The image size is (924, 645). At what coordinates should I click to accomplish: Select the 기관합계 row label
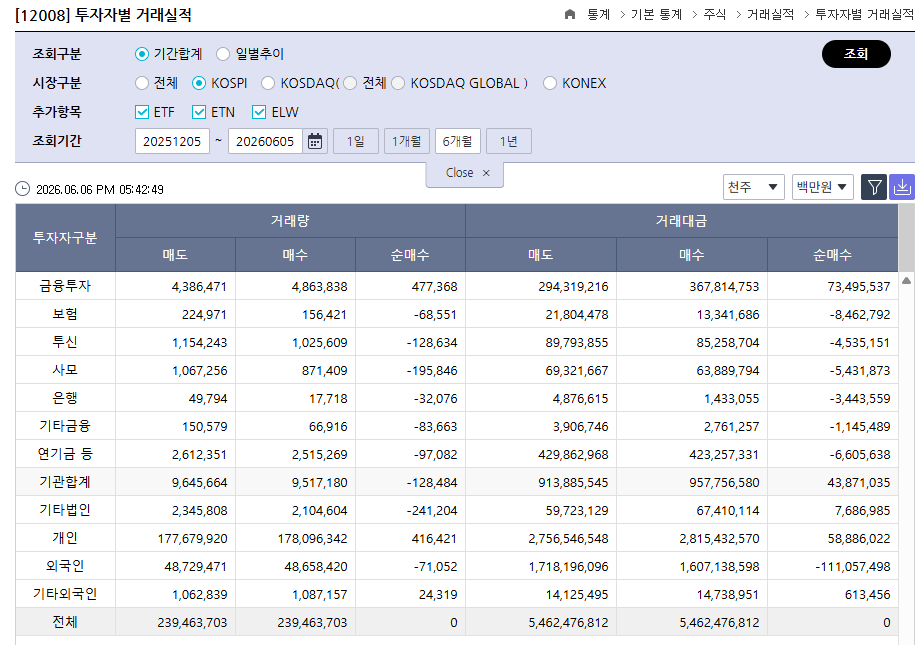coord(65,482)
